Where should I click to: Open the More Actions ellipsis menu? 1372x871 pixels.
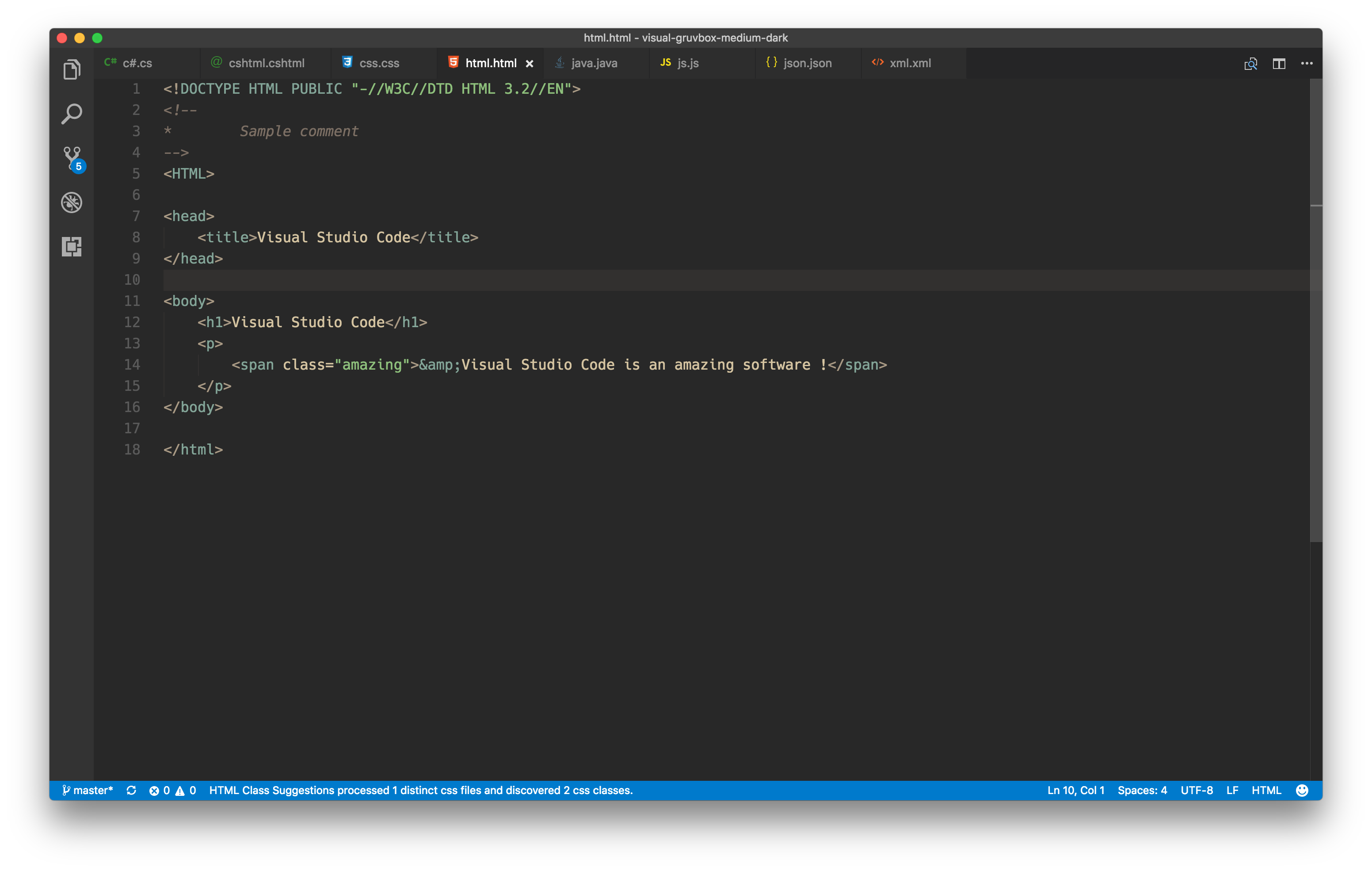tap(1307, 63)
